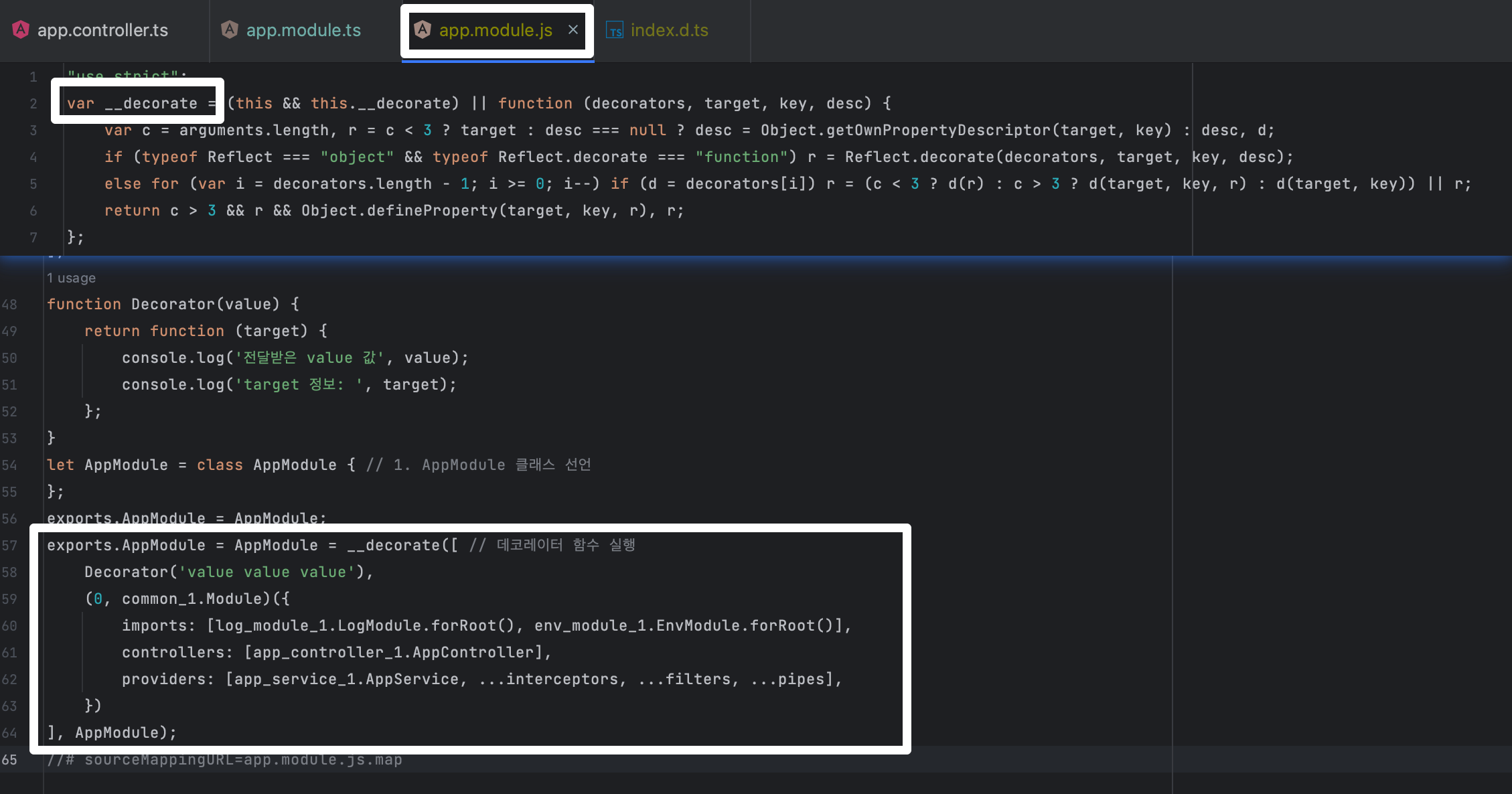This screenshot has width=1512, height=794.
Task: Open the app.module.ts tab
Action: click(x=303, y=30)
